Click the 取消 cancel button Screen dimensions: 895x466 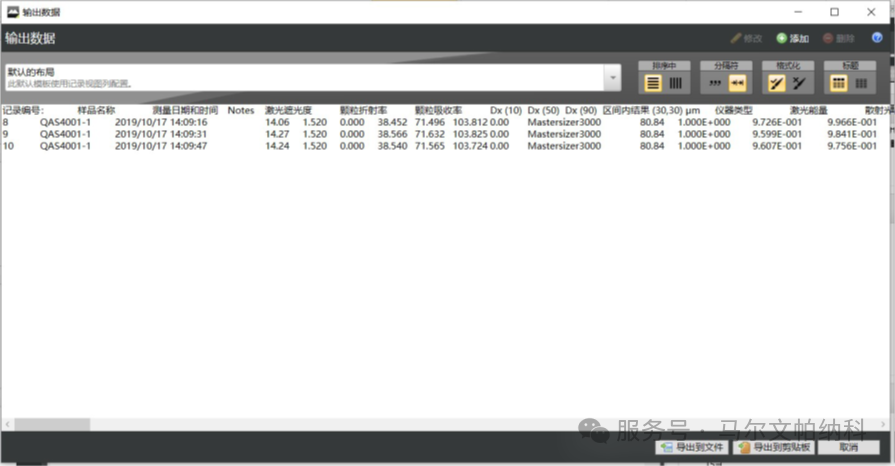(849, 447)
